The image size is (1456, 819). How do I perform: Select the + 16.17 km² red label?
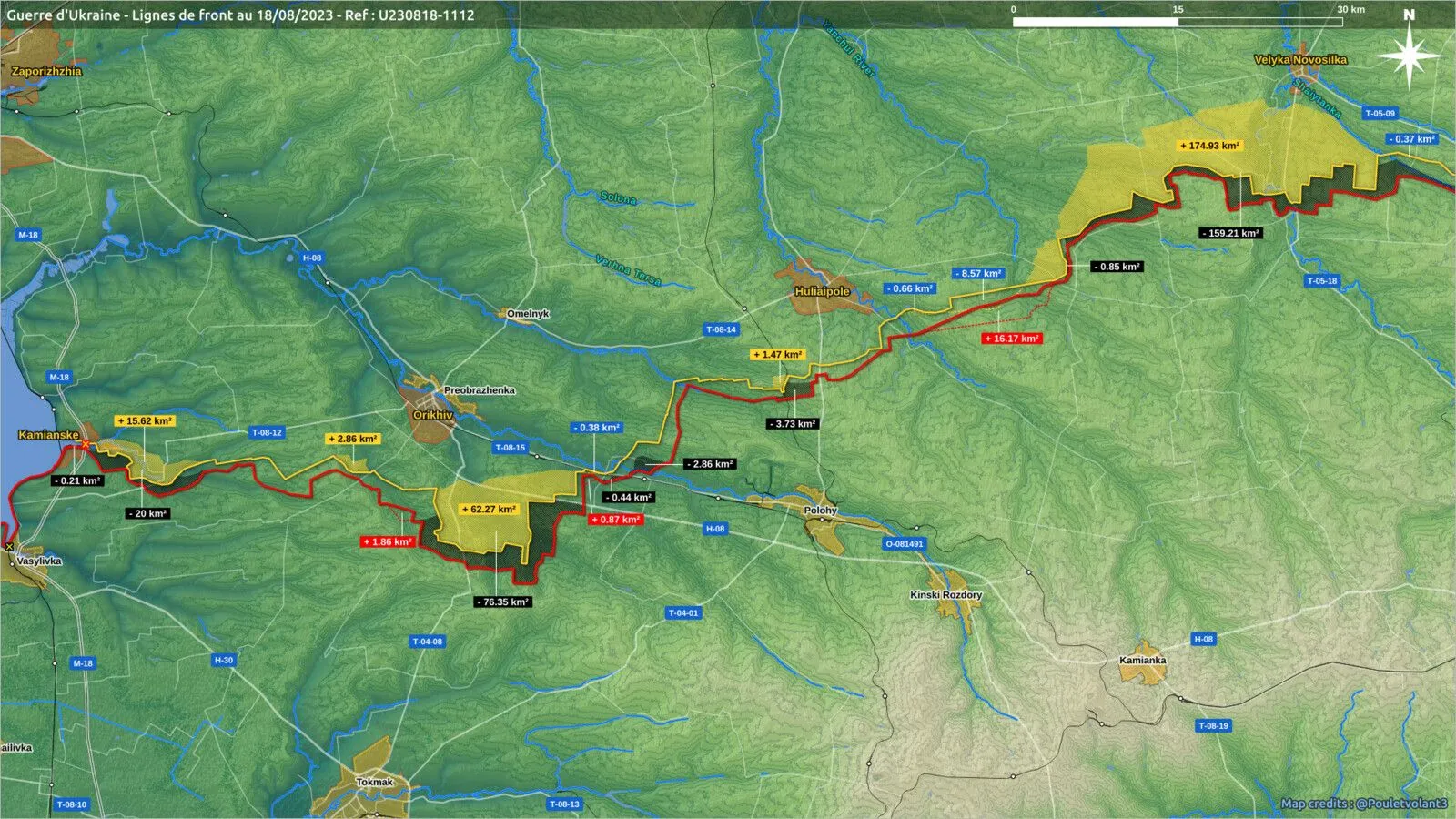1012,339
